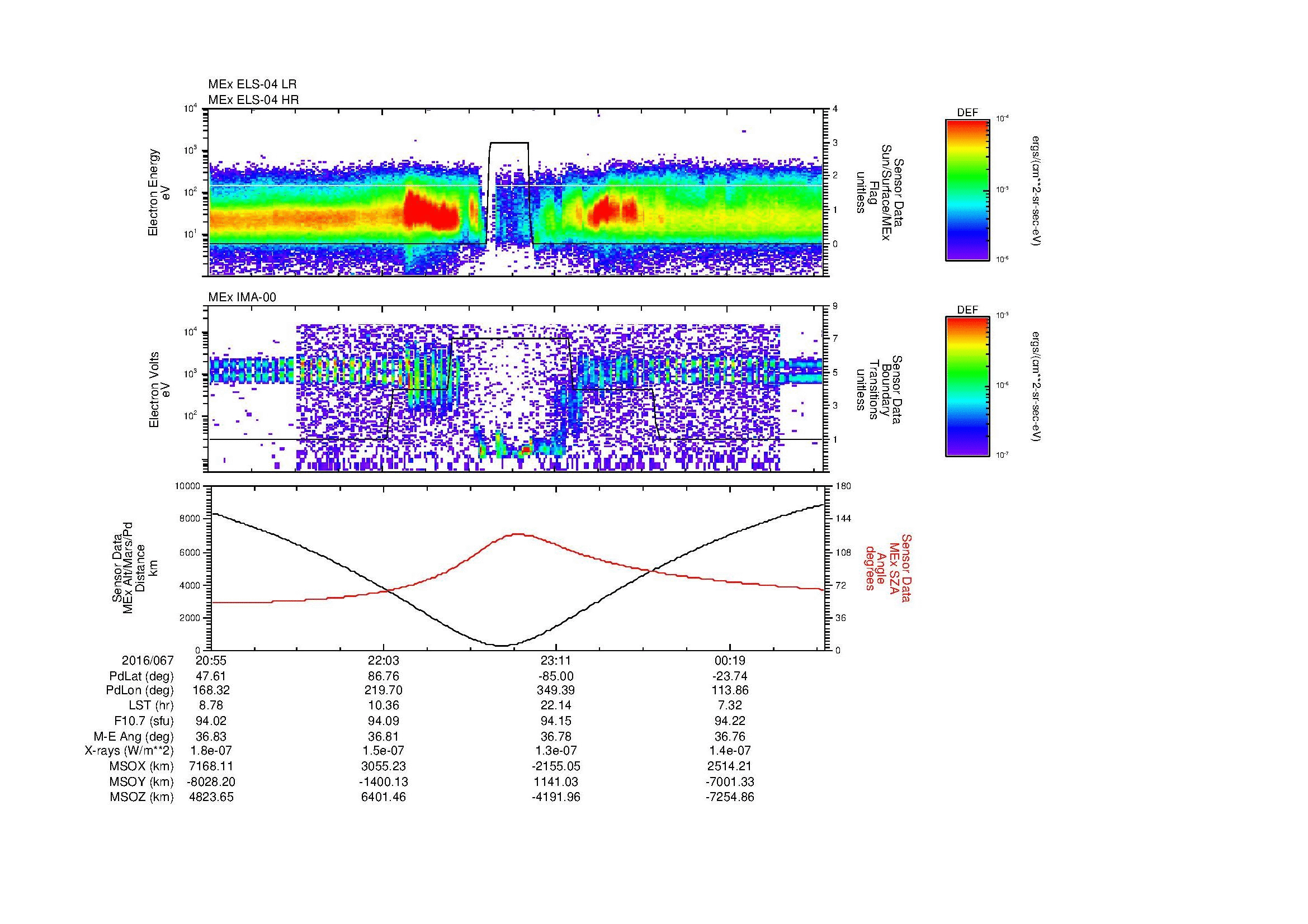Click the 'X-rays (W/m**2)' row label

(129, 751)
